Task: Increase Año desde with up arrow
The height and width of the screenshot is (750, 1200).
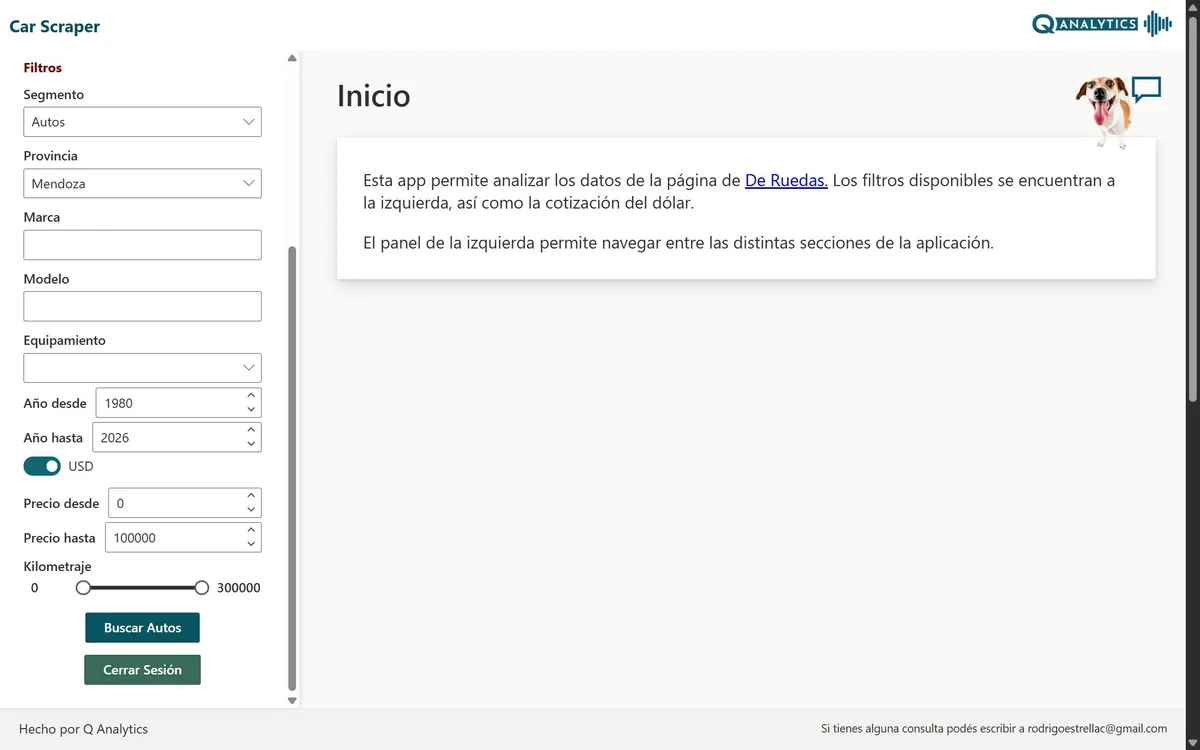Action: click(251, 396)
